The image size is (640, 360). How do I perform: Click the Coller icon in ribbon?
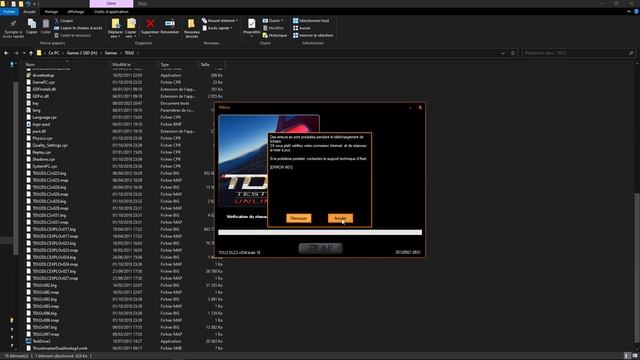pyautogui.click(x=46, y=24)
